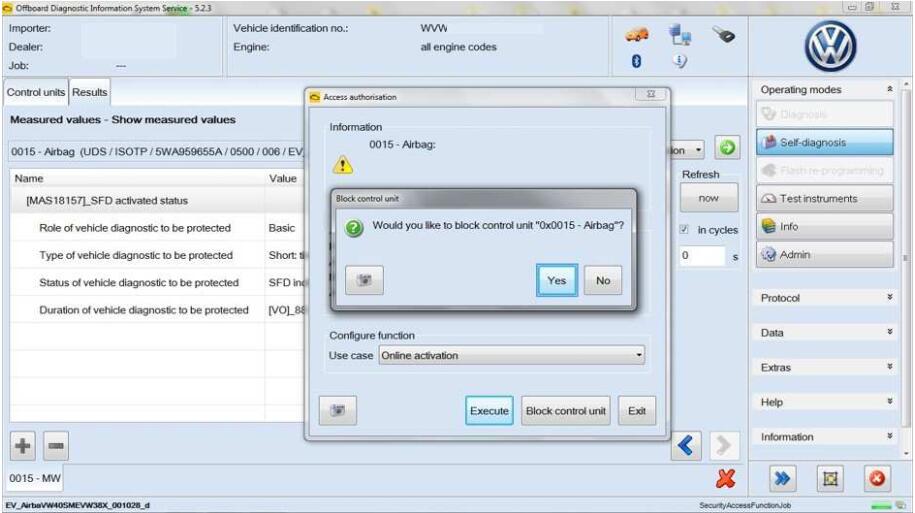This screenshot has height=513, width=915.
Task: Go forward with grey right arrow
Action: click(x=724, y=446)
